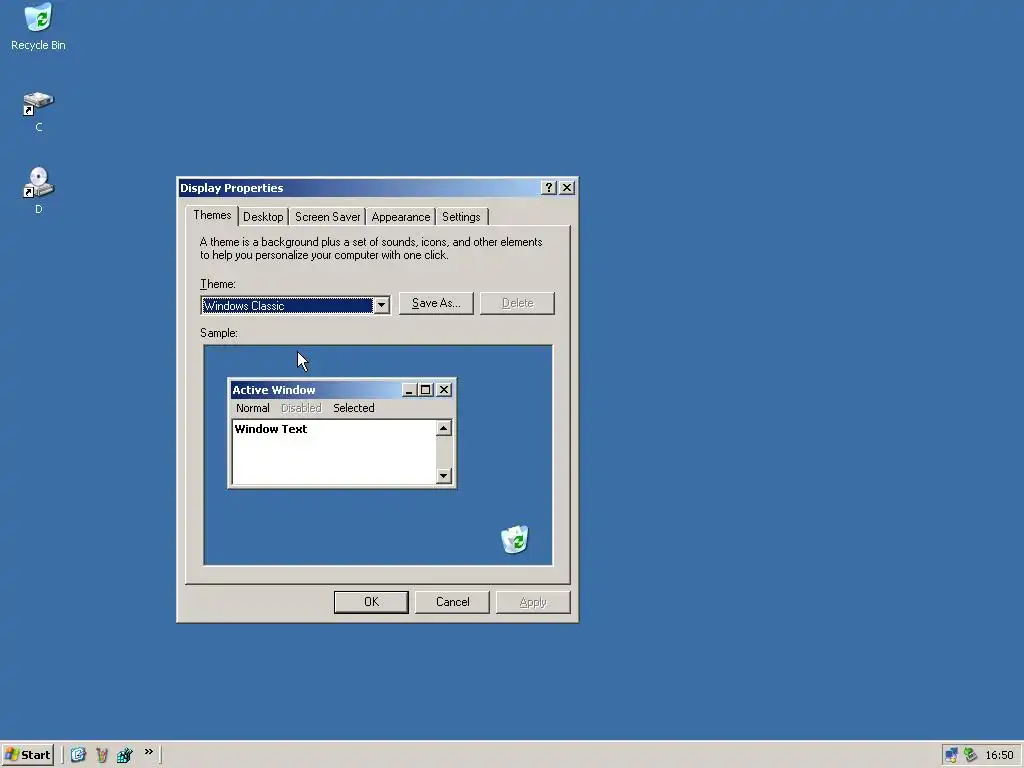This screenshot has width=1024, height=768.
Task: Close the Display Properties dialog
Action: click(x=567, y=188)
